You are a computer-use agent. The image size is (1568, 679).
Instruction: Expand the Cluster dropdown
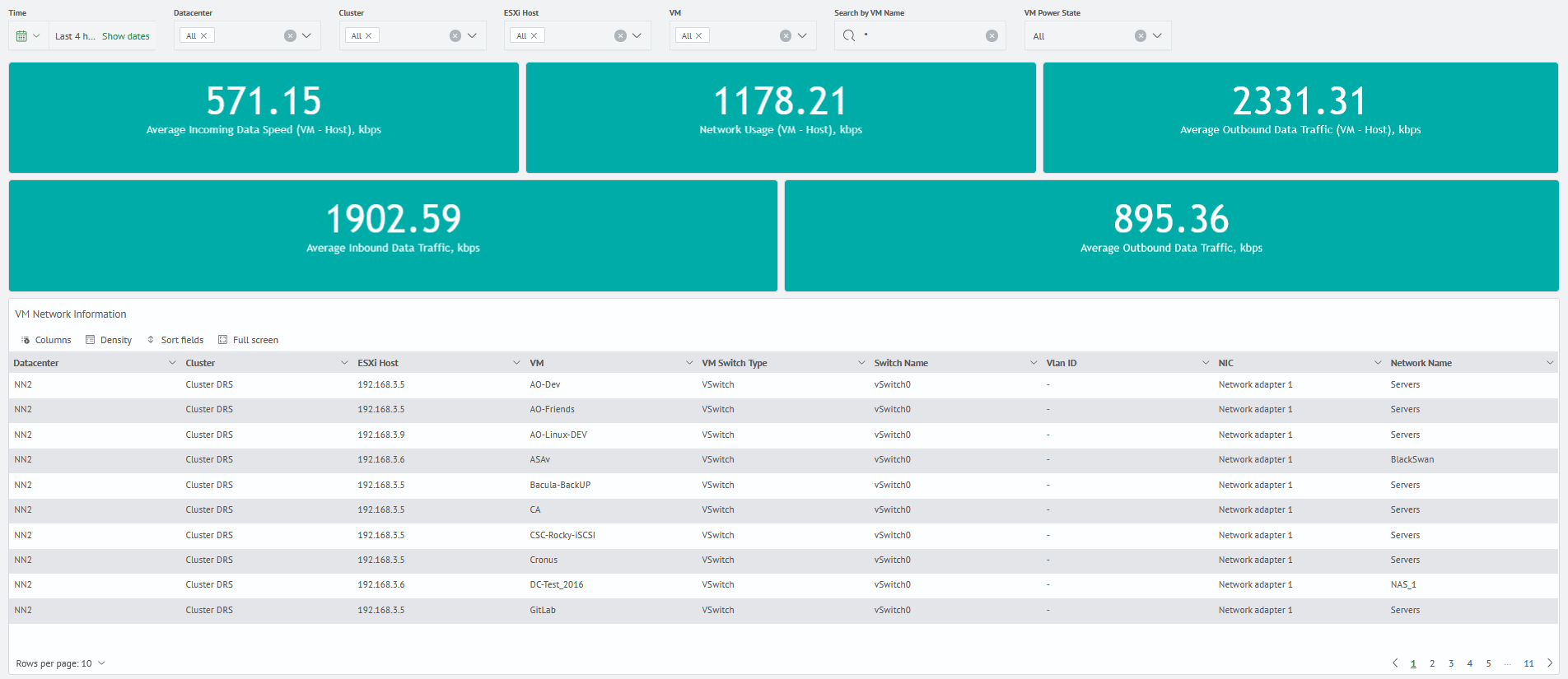coord(472,35)
